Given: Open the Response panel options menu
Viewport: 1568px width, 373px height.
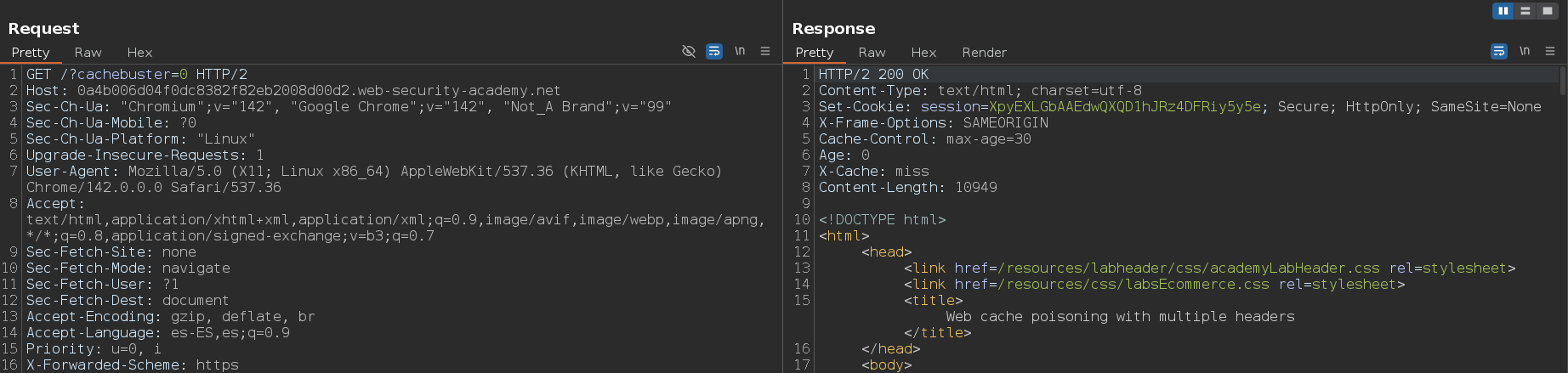Looking at the screenshot, I should (1550, 52).
